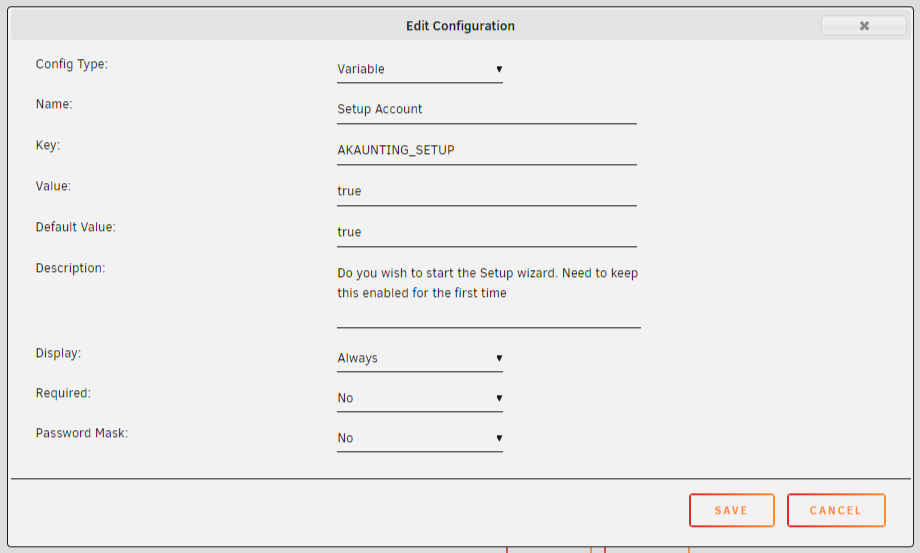The height and width of the screenshot is (553, 920).
Task: Click the Config Type label
Action: coord(72,64)
